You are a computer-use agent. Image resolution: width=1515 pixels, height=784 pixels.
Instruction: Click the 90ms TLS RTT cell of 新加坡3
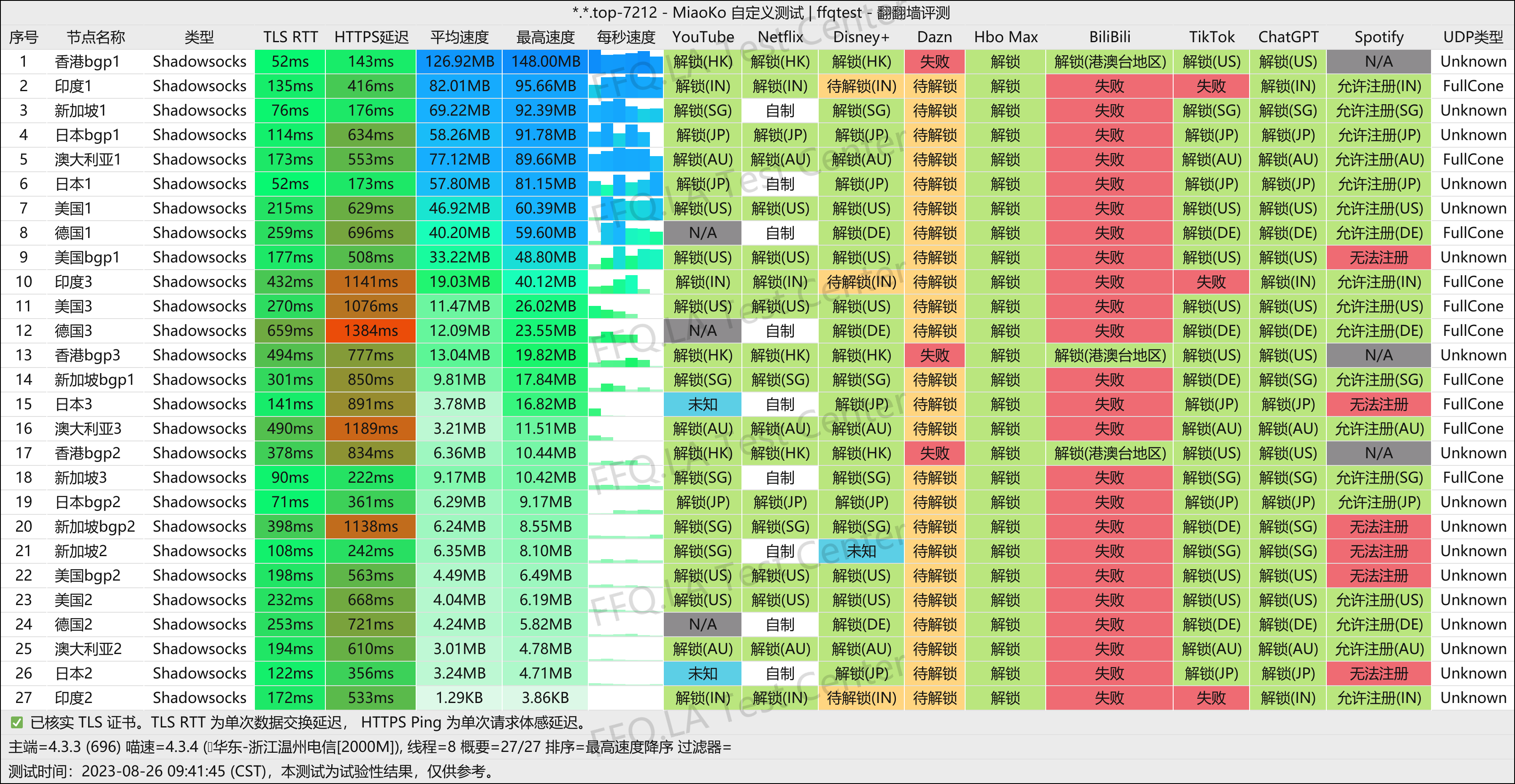coord(290,478)
